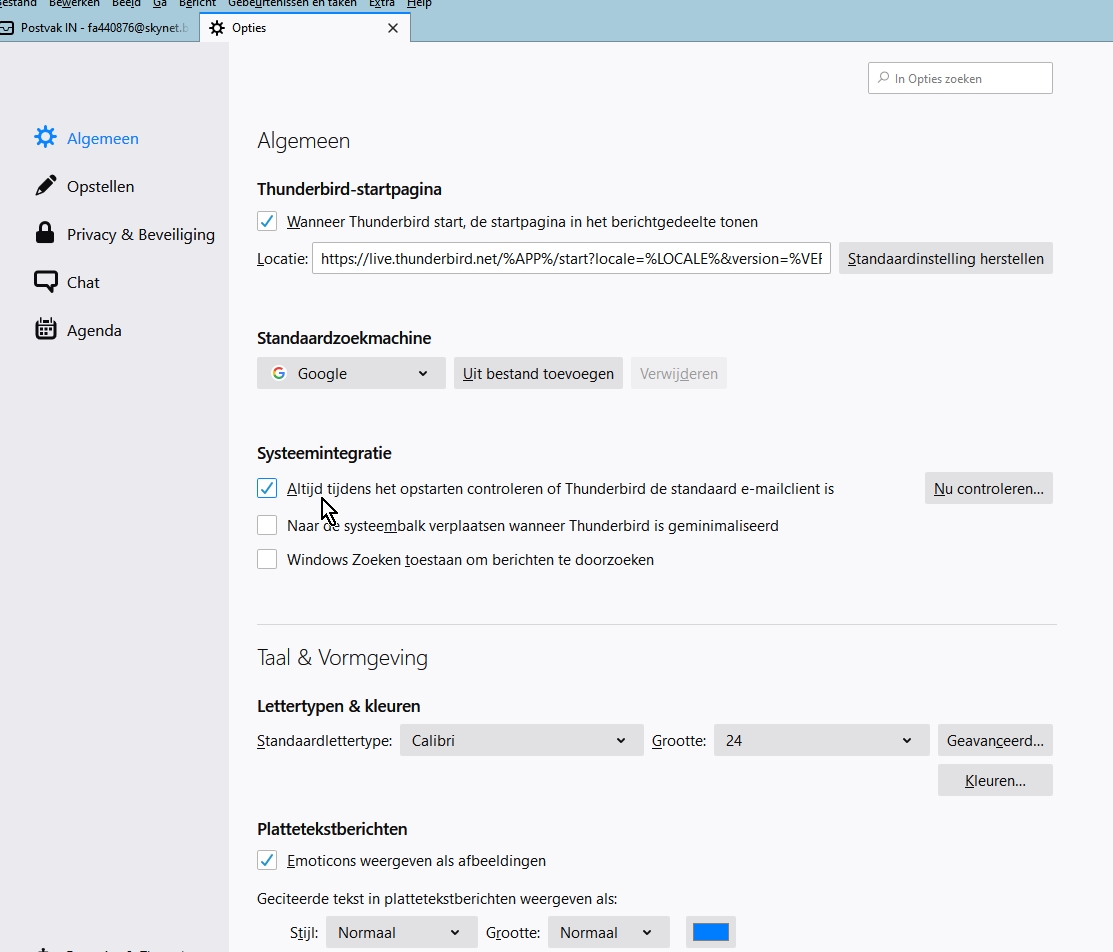Click the Algemeen gear icon in sidebar

point(45,138)
